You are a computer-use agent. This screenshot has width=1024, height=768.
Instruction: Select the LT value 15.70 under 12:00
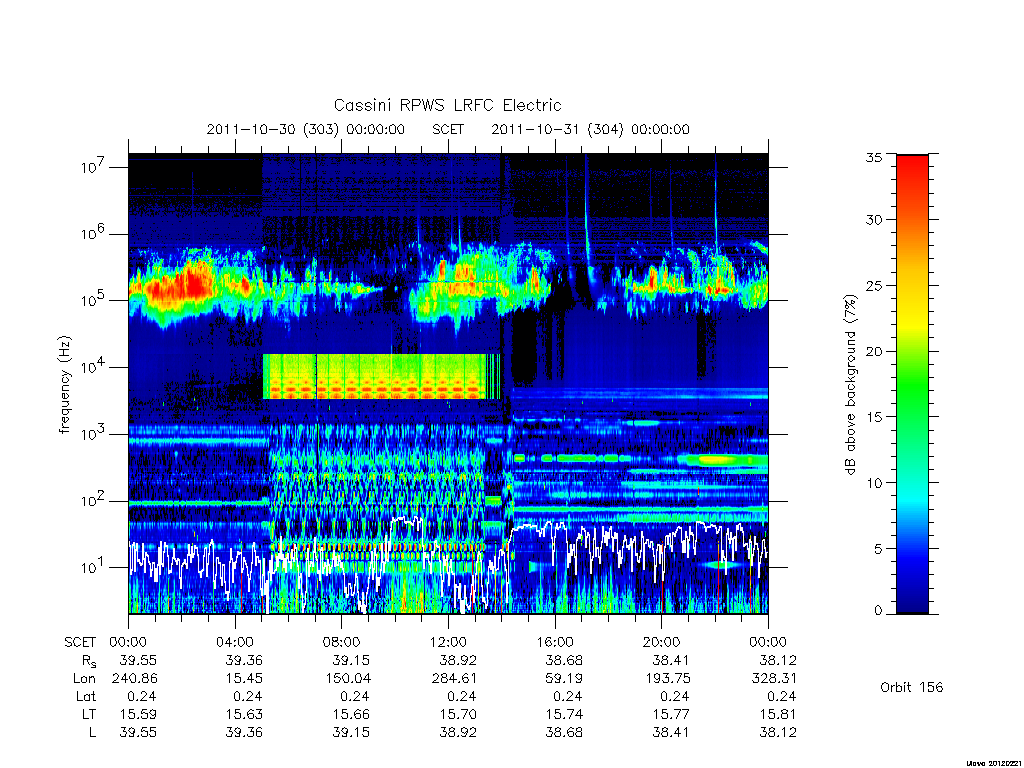click(458, 714)
